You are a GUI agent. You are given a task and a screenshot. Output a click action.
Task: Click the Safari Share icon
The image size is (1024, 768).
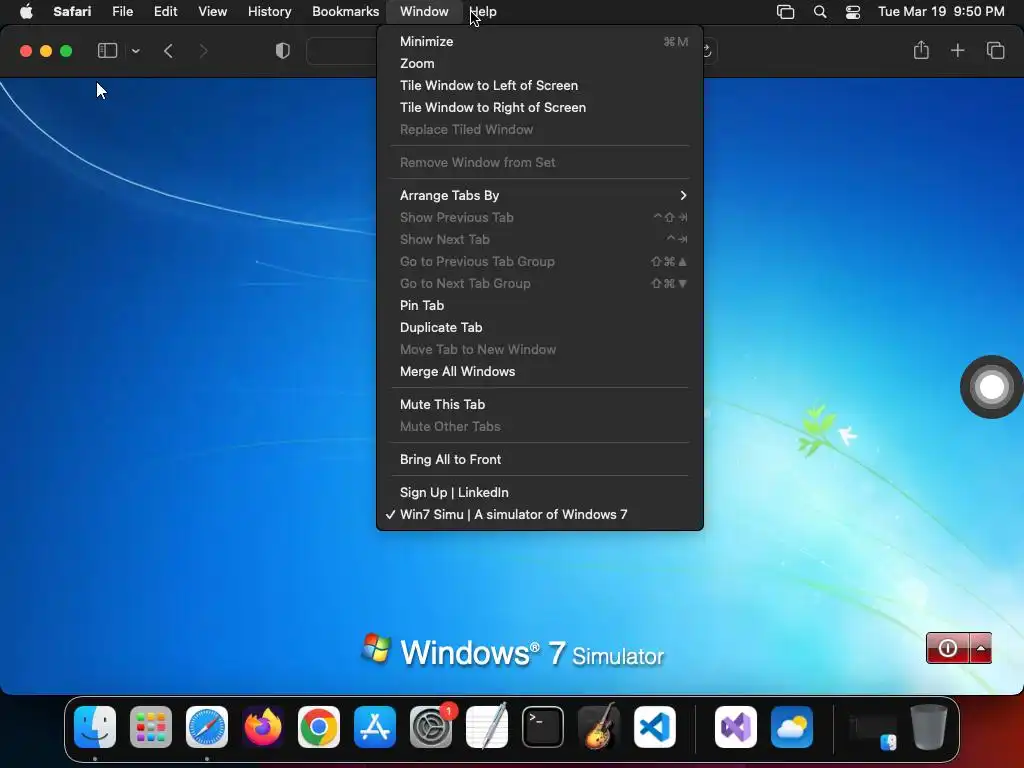click(x=921, y=50)
